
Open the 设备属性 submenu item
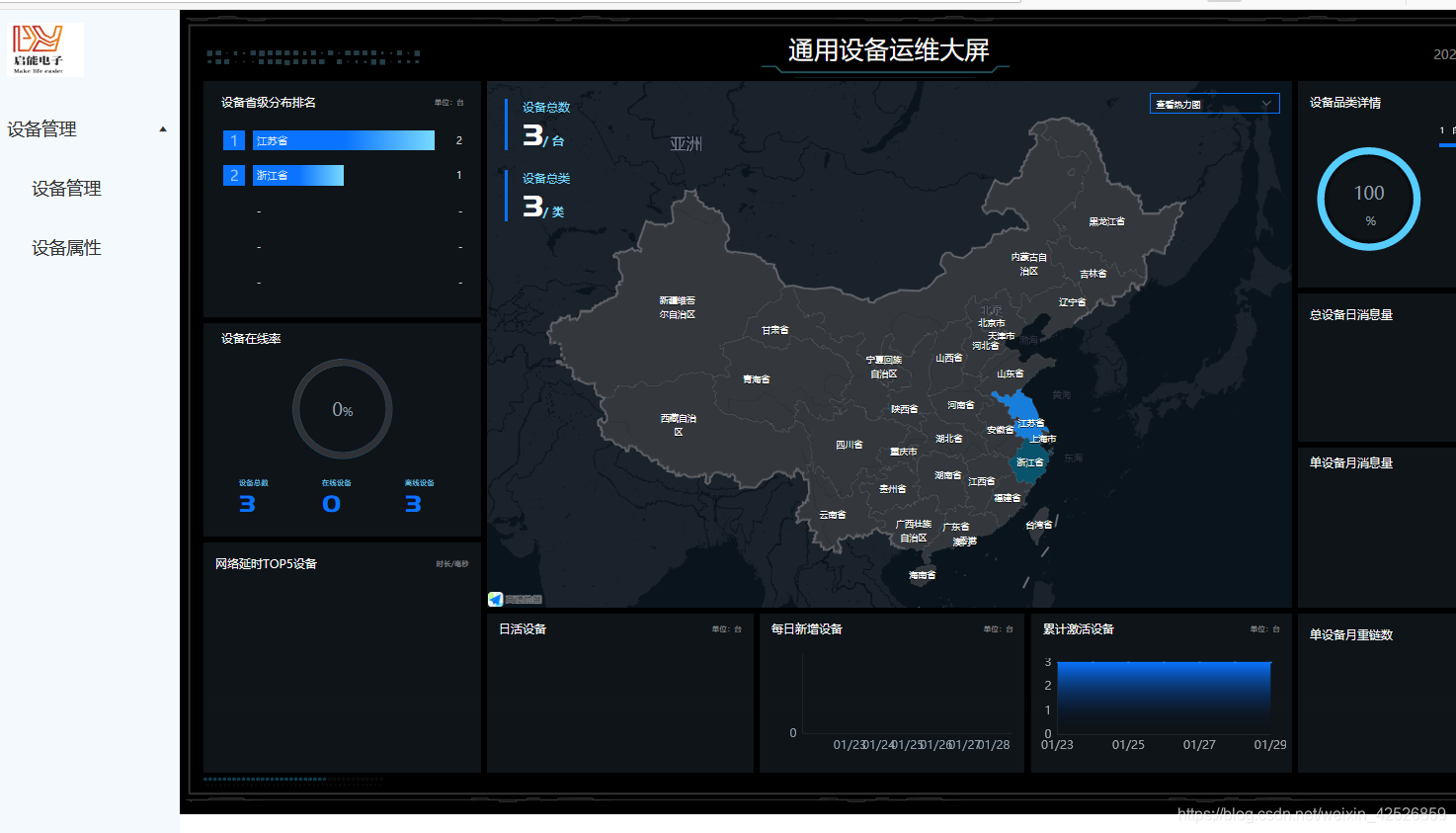[66, 248]
